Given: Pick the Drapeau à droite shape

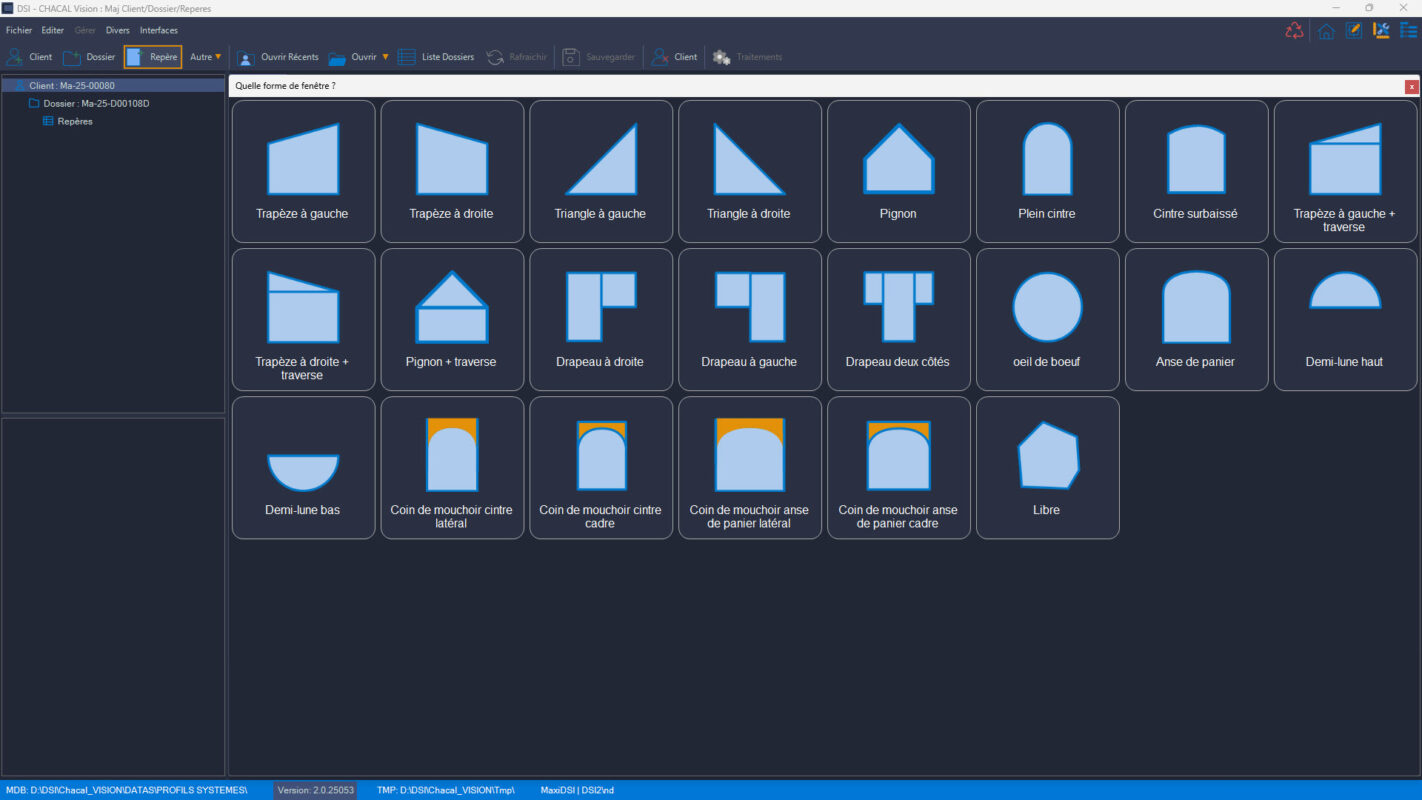Looking at the screenshot, I should (x=601, y=319).
